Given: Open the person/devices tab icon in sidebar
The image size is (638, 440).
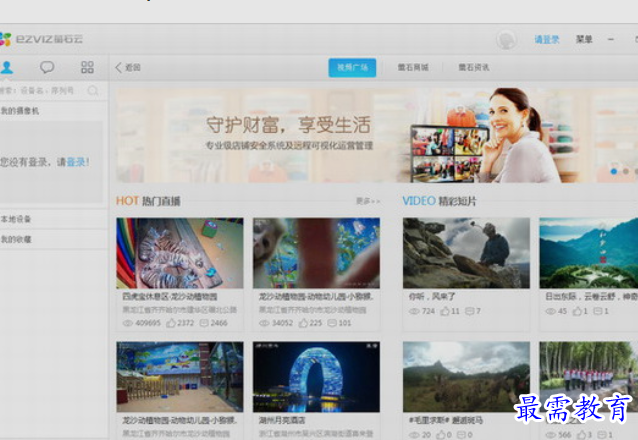Looking at the screenshot, I should click(7, 67).
